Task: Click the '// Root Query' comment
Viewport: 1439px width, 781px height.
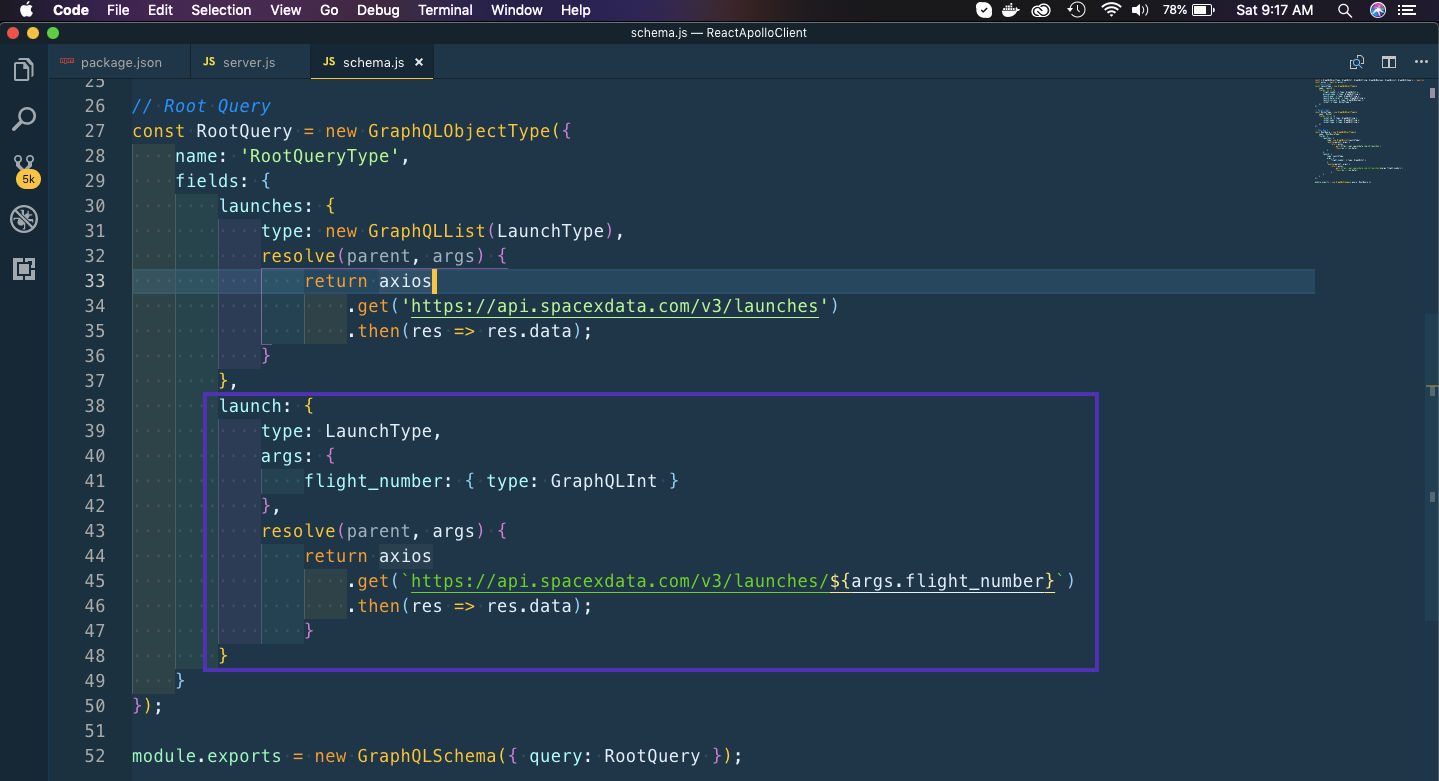Action: coord(201,106)
